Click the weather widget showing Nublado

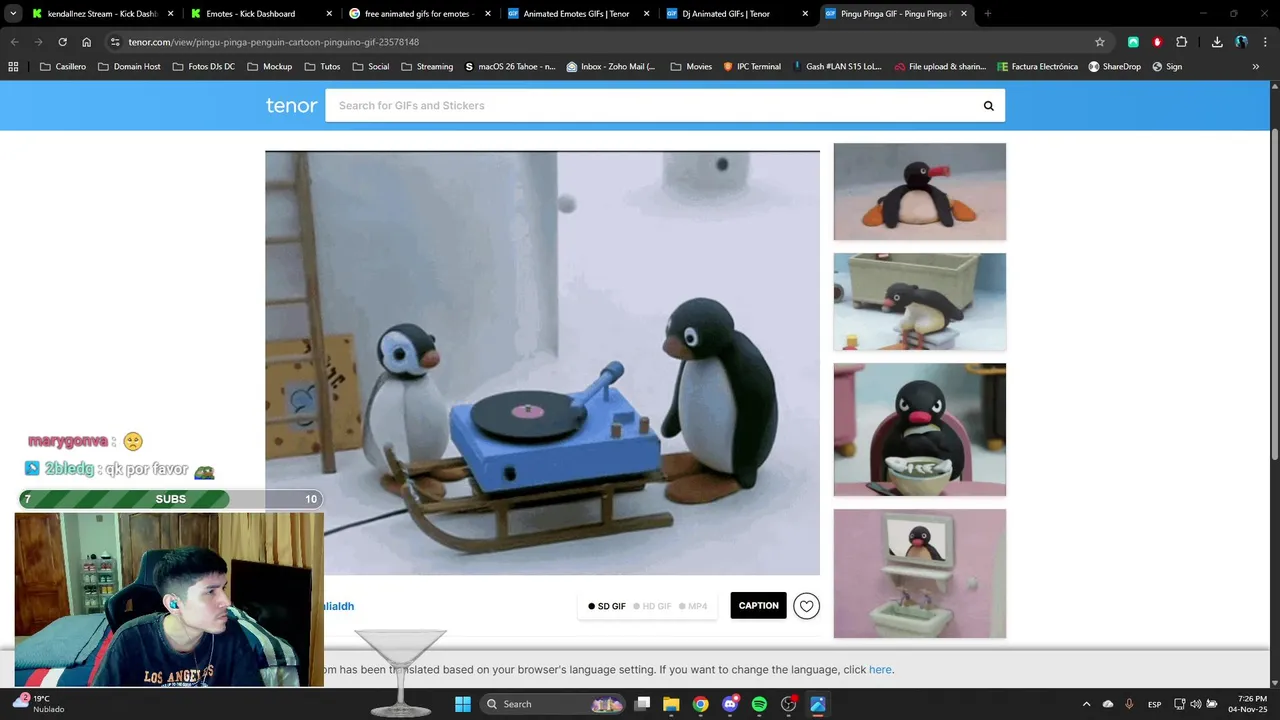coord(38,704)
